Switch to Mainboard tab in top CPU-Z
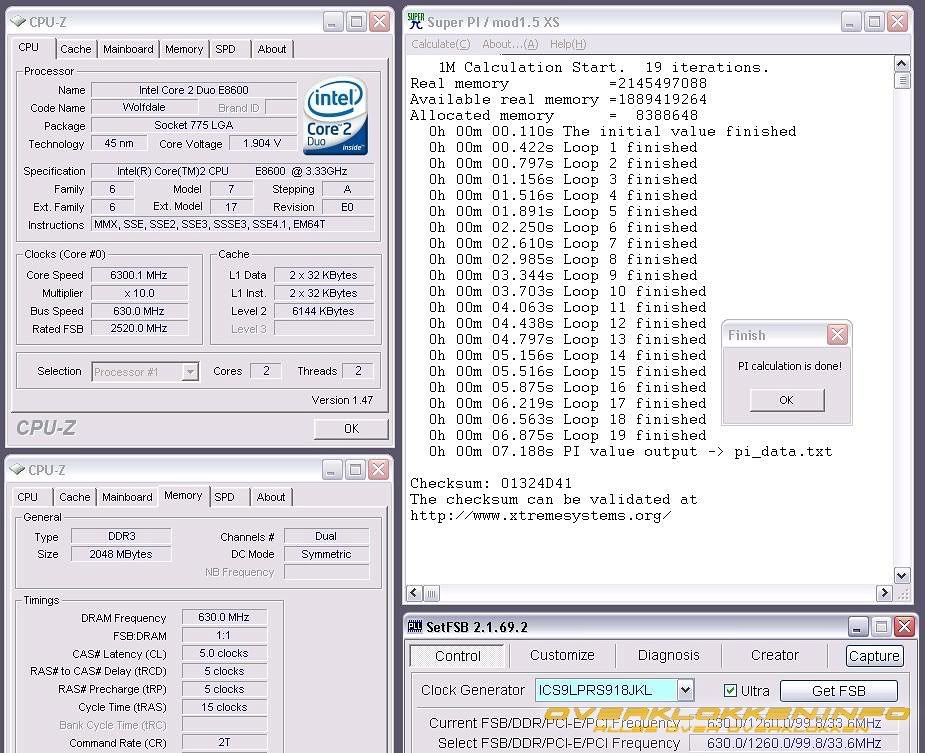Image resolution: width=925 pixels, height=753 pixels. coord(128,49)
